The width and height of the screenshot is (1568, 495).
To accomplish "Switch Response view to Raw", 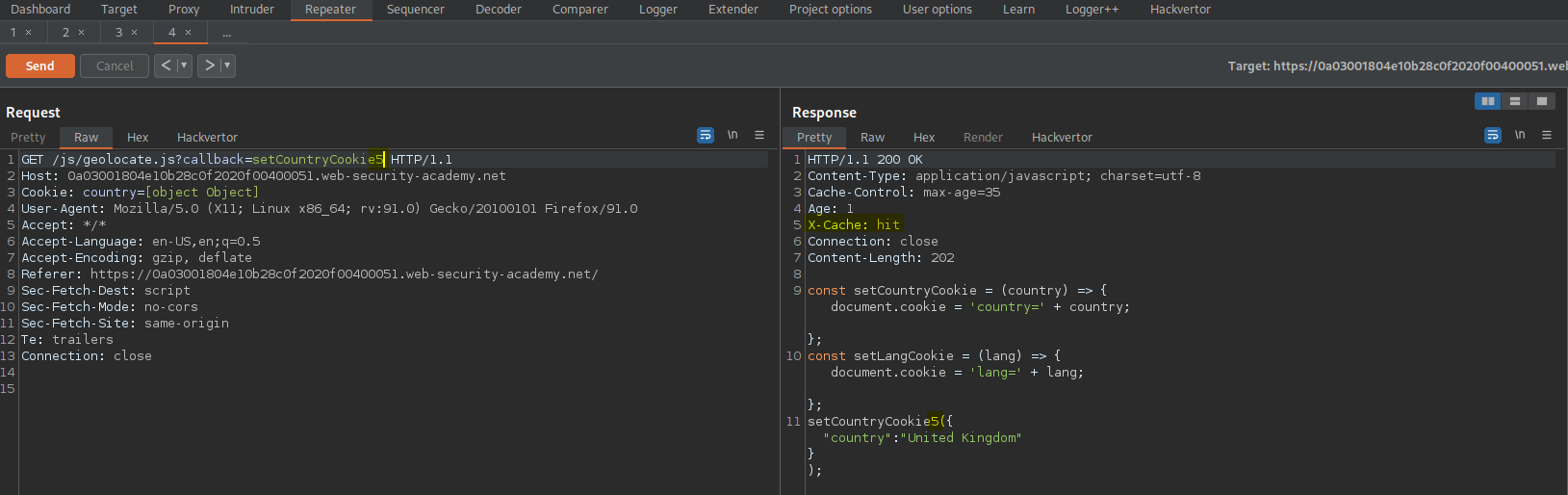I will click(873, 138).
